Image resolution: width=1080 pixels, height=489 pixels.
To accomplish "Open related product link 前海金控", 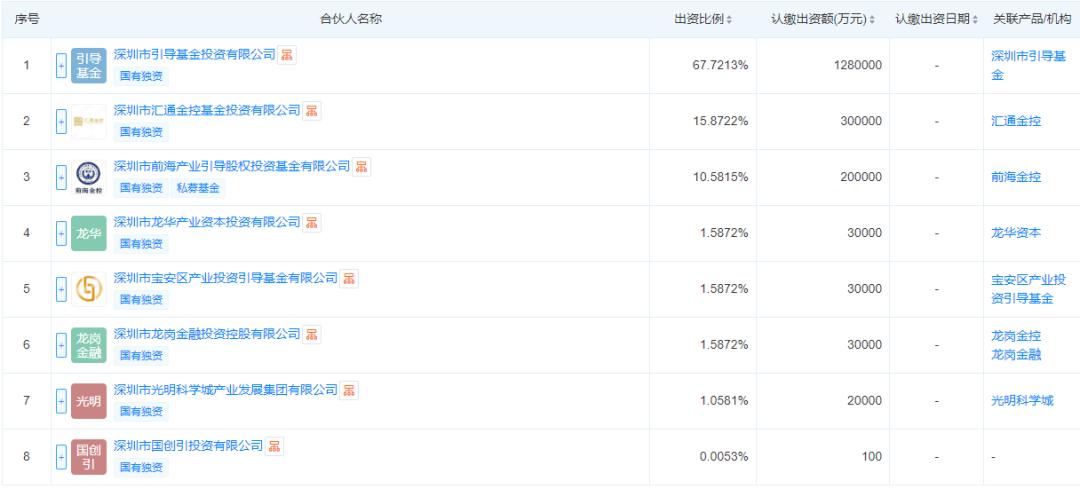I will [x=1015, y=177].
